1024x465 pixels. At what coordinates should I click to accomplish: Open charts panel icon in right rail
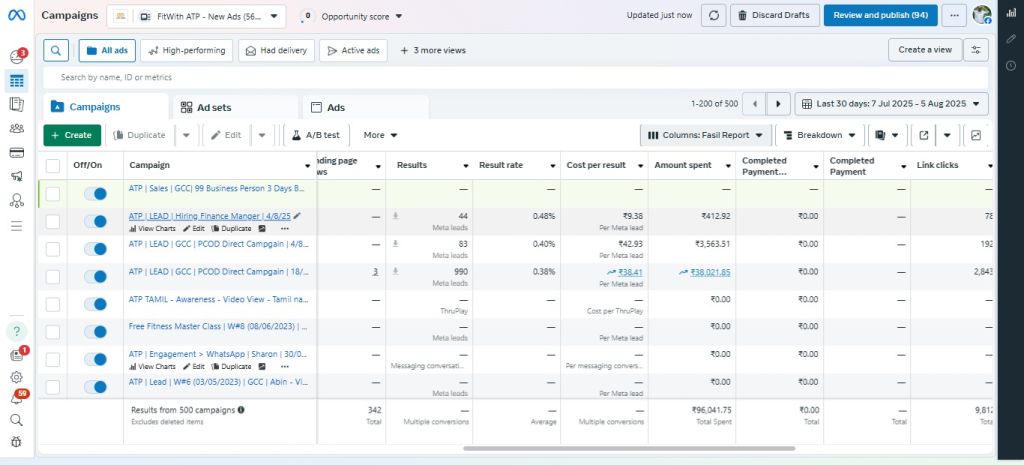1011,13
